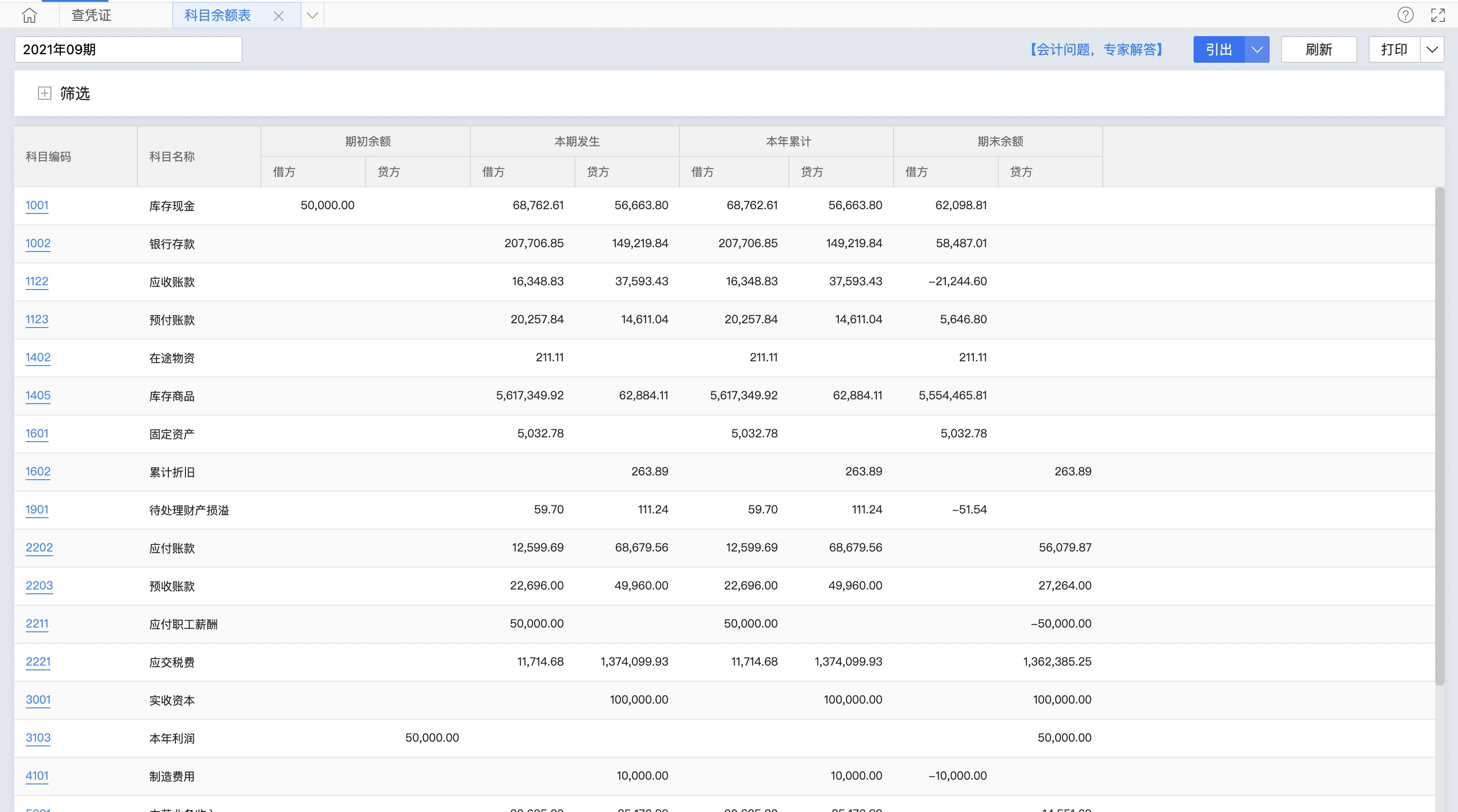Open account code 3103 本年利润

pyautogui.click(x=38, y=738)
